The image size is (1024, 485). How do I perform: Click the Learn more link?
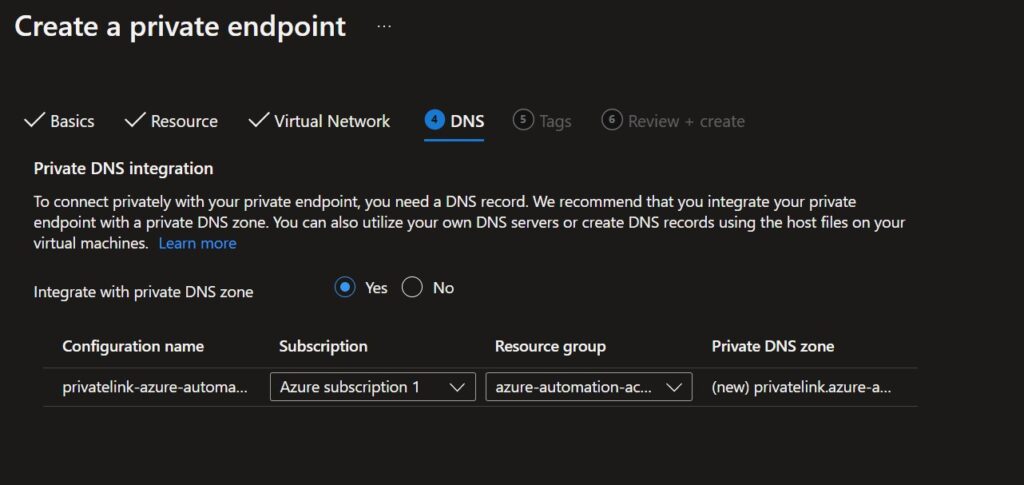point(197,243)
